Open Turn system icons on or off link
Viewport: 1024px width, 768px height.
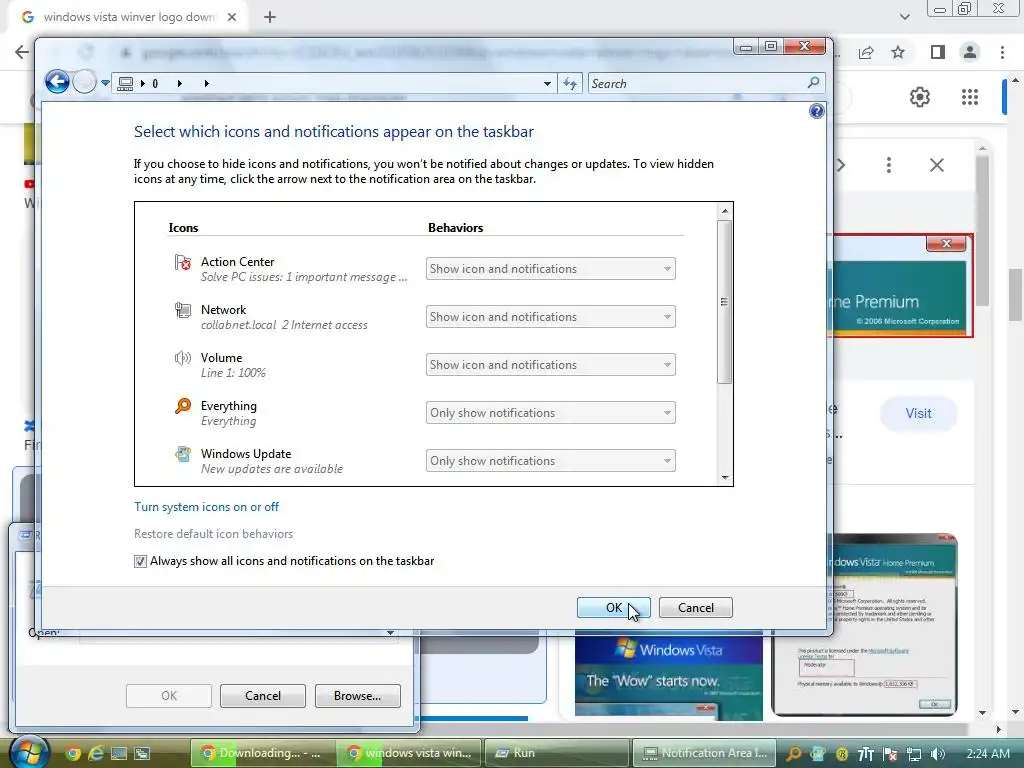(x=206, y=507)
